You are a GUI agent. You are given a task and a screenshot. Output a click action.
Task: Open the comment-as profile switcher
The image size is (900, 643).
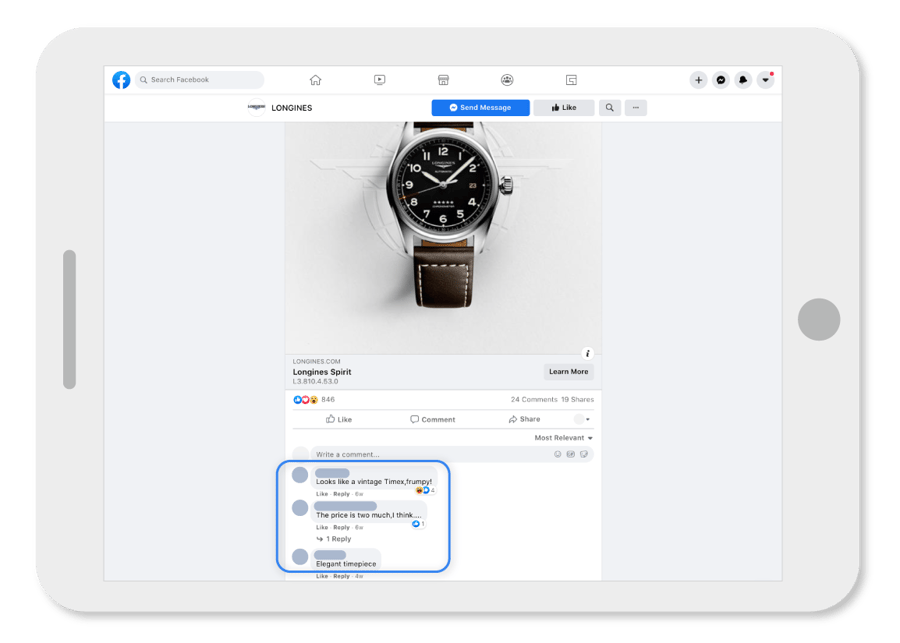[582, 419]
